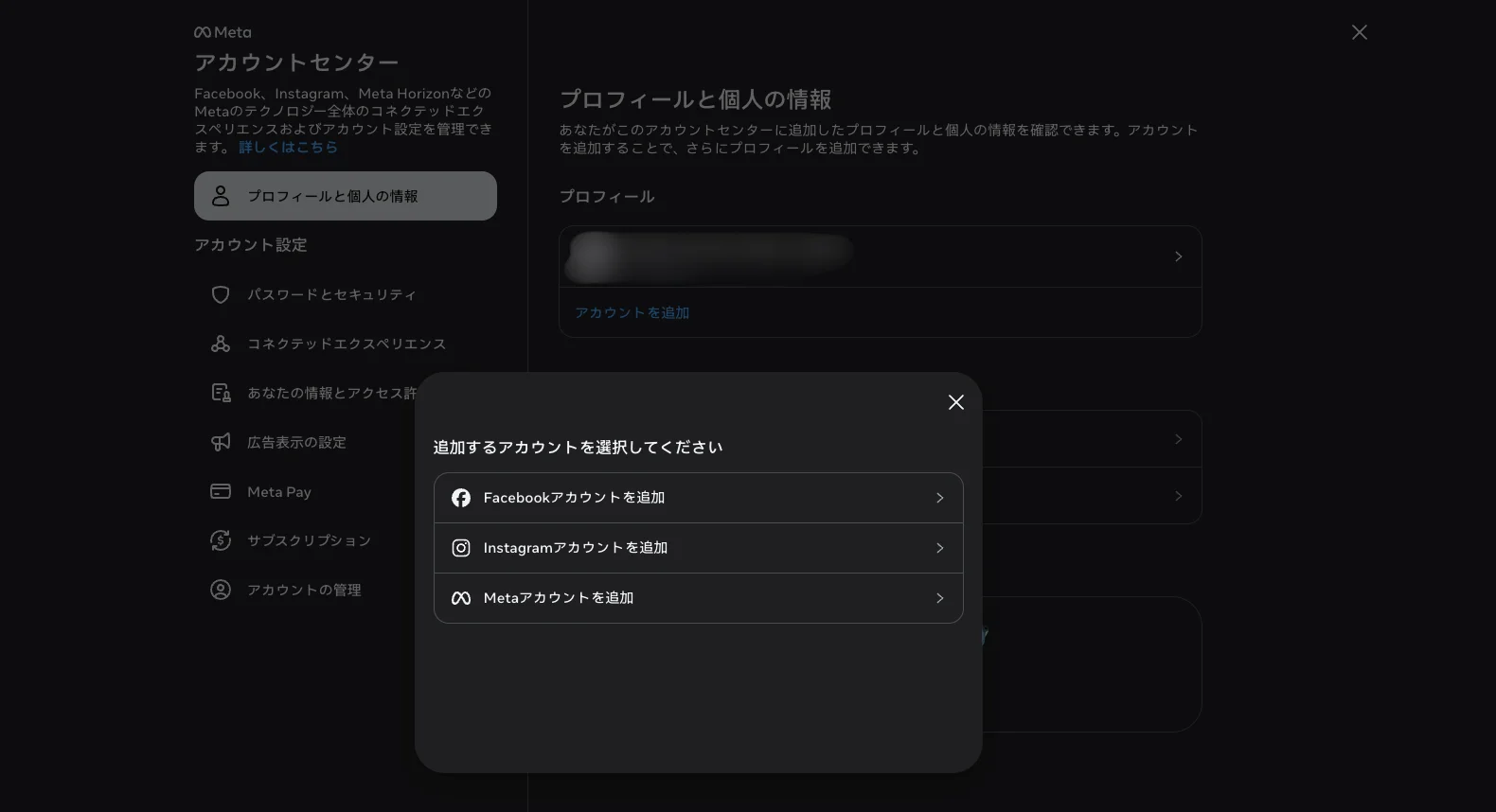Open プロフィールと個人の情報 menu item
Screen dimensions: 1496x812
[346, 196]
